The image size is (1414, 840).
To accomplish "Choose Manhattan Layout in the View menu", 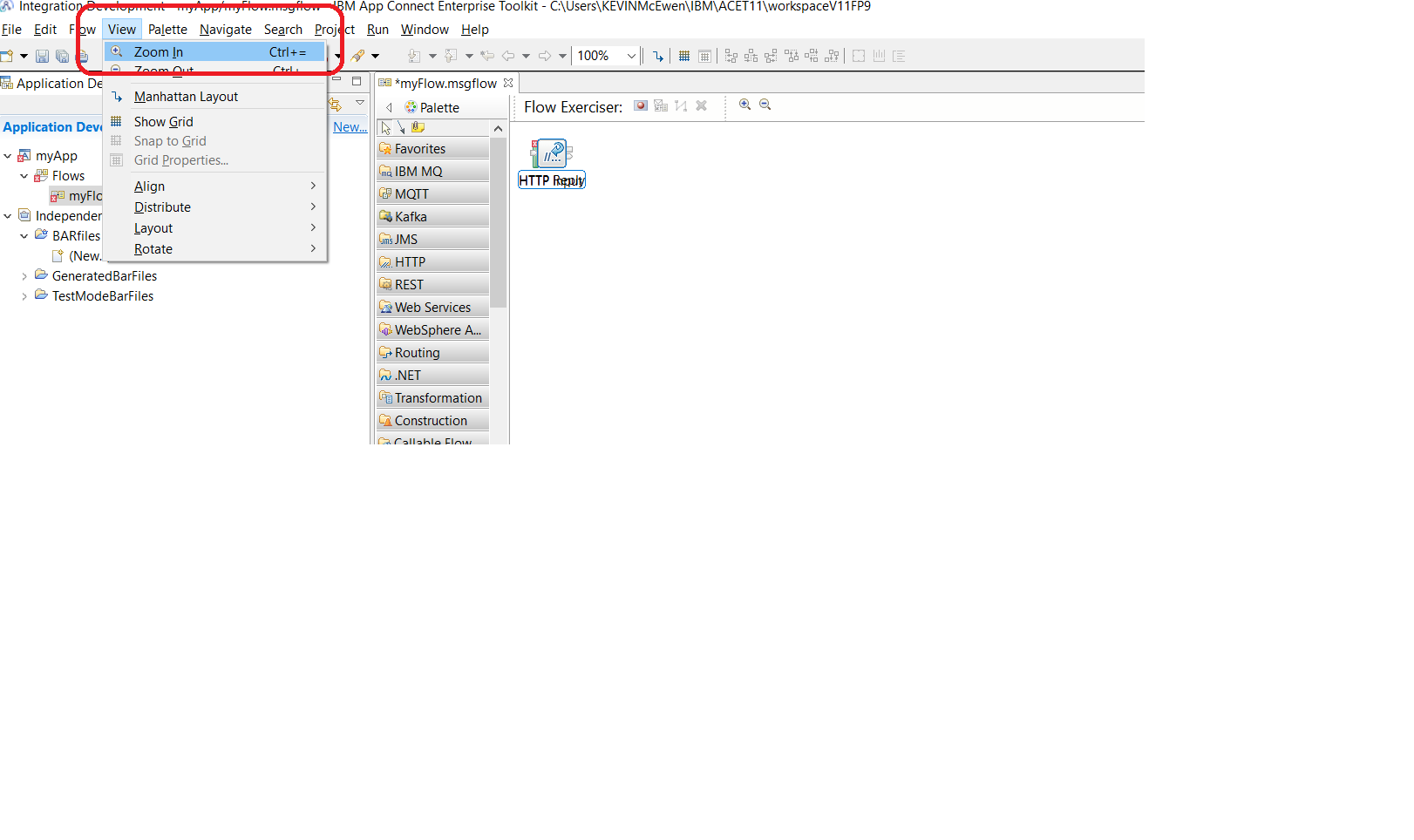I will click(186, 97).
